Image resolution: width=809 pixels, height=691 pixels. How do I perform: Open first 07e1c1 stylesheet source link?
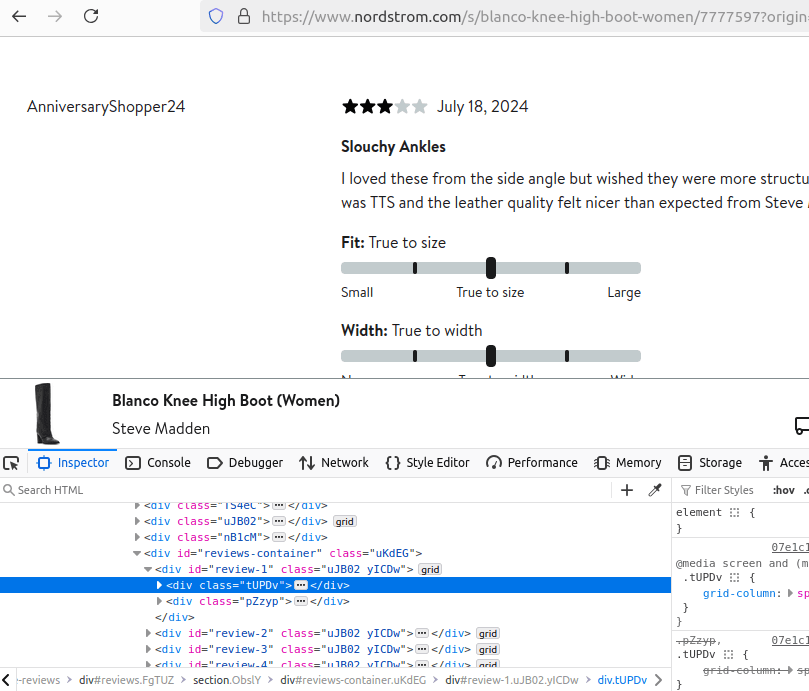tap(790, 547)
